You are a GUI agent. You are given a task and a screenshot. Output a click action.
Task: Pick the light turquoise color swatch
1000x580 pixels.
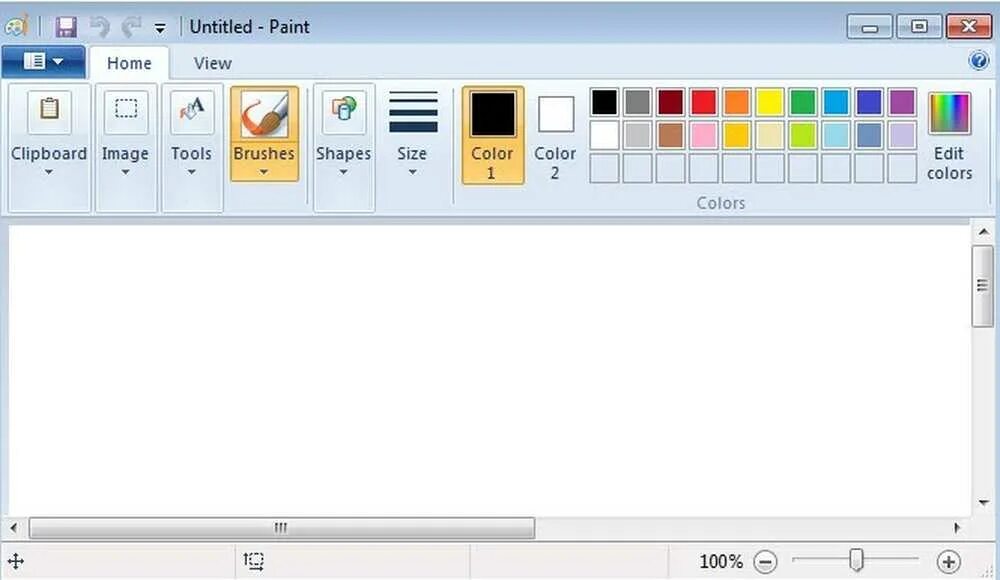[x=836, y=135]
